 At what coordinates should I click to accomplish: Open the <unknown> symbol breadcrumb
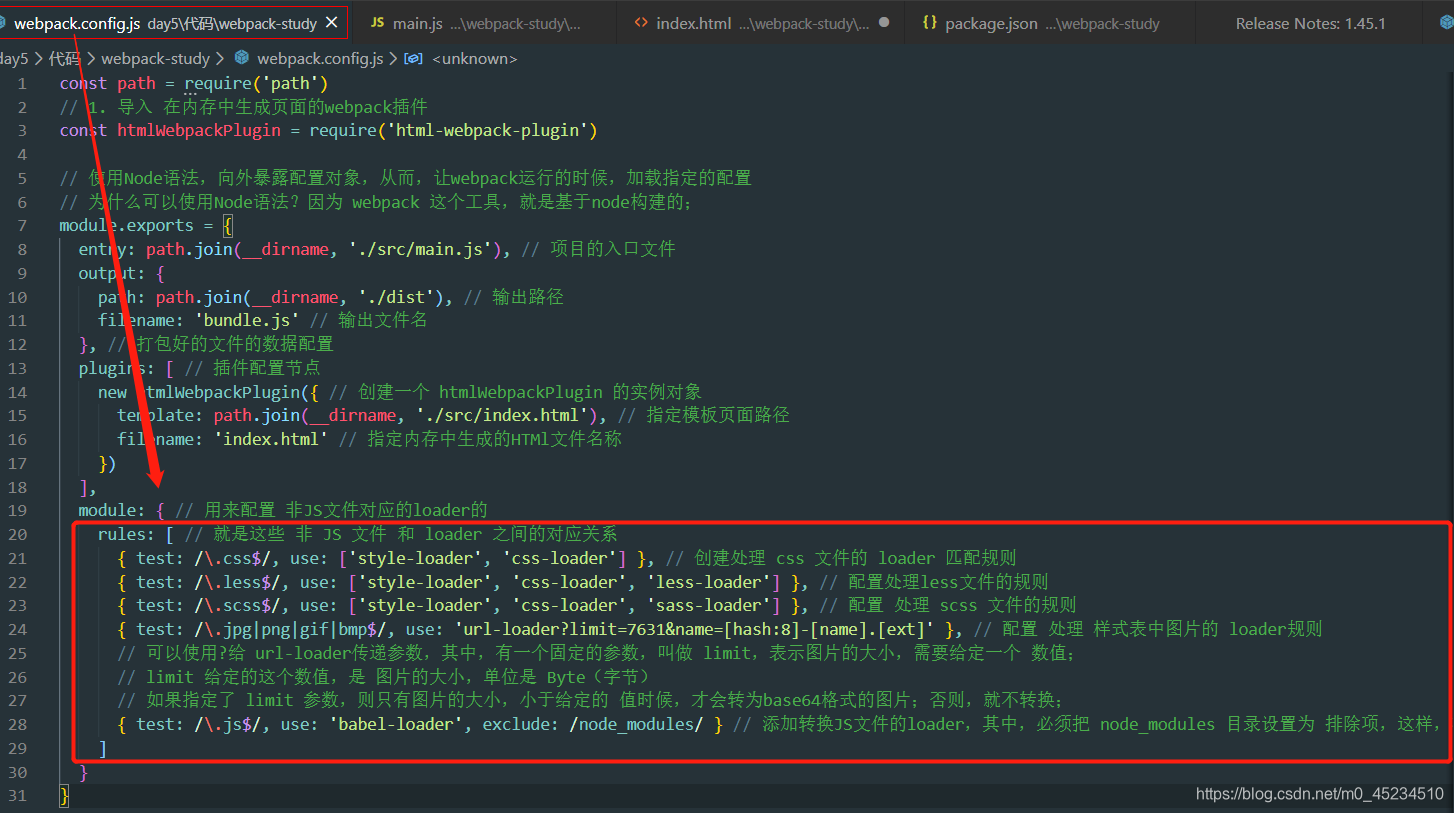point(474,58)
